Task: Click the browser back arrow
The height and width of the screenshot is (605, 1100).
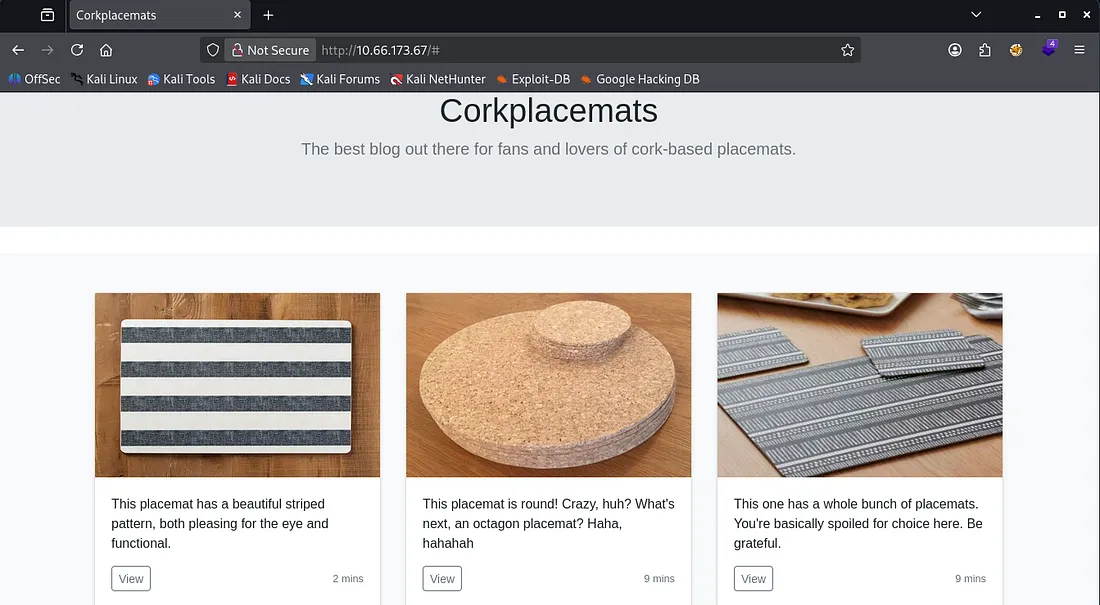Action: click(x=18, y=50)
